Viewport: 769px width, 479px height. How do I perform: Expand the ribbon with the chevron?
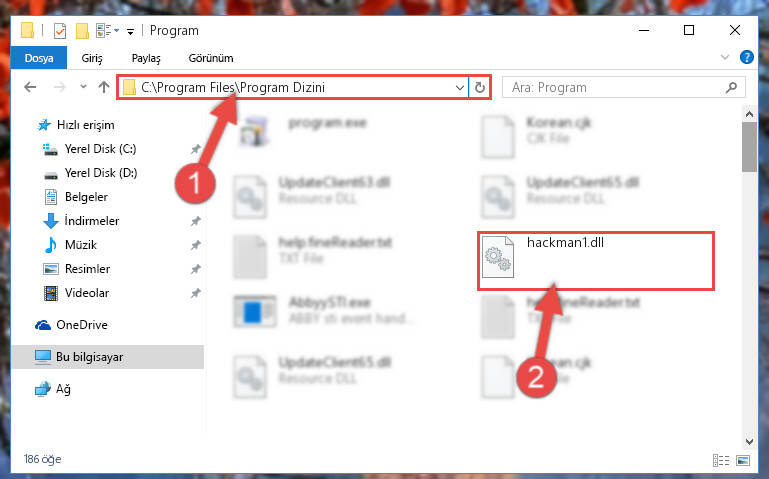(724, 57)
